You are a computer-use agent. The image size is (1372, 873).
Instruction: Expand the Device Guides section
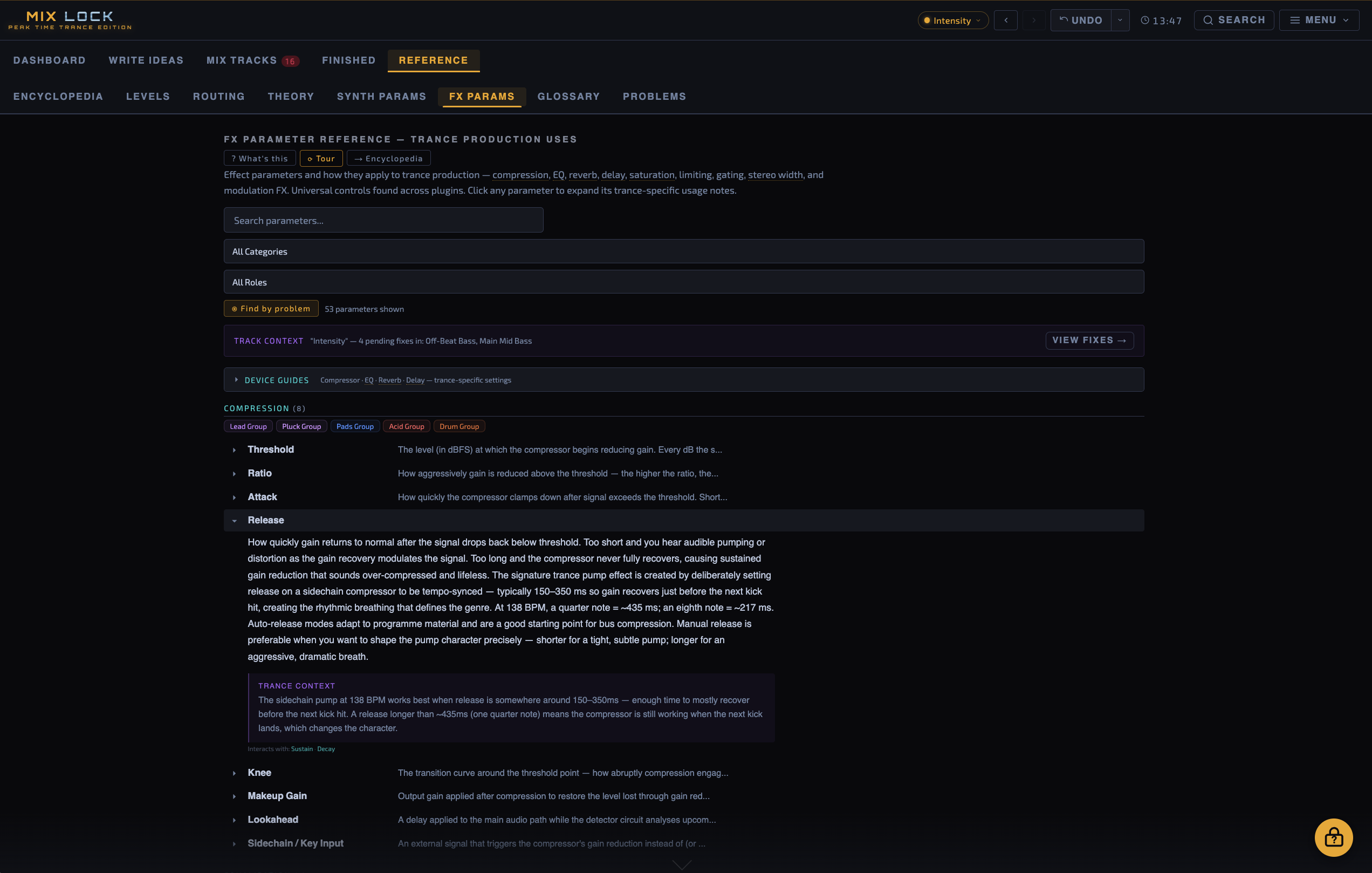(x=276, y=380)
